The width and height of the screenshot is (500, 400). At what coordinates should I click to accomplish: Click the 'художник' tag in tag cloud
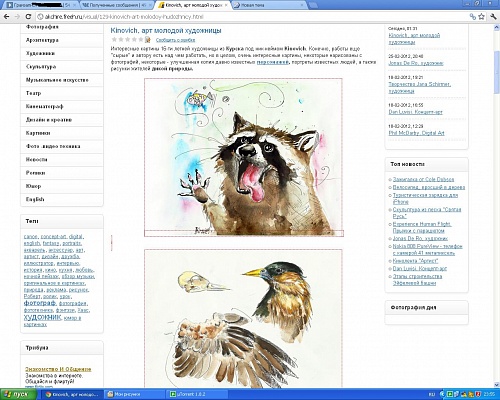[x=42, y=317]
